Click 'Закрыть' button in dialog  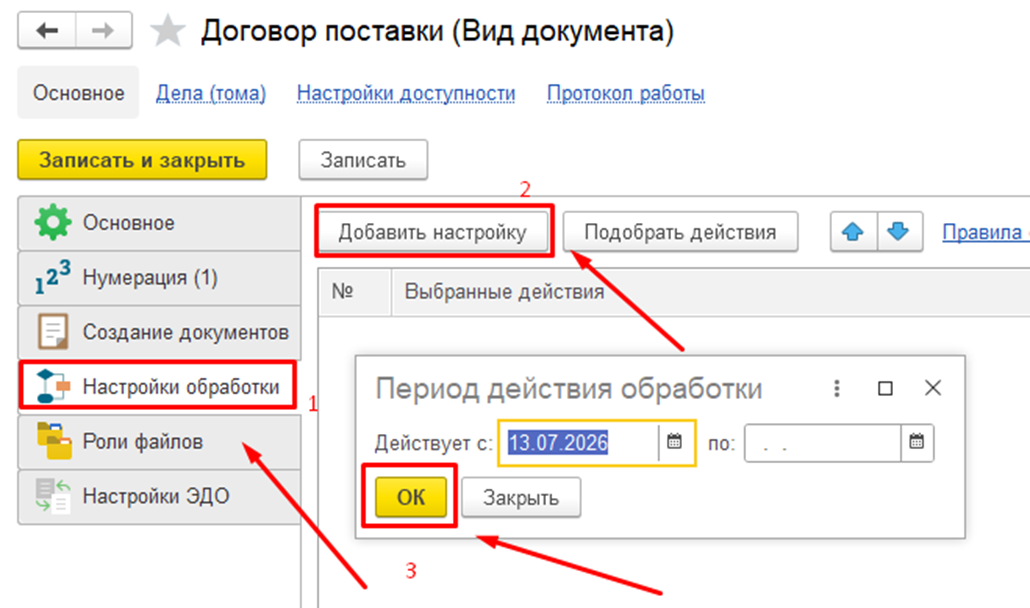[521, 497]
